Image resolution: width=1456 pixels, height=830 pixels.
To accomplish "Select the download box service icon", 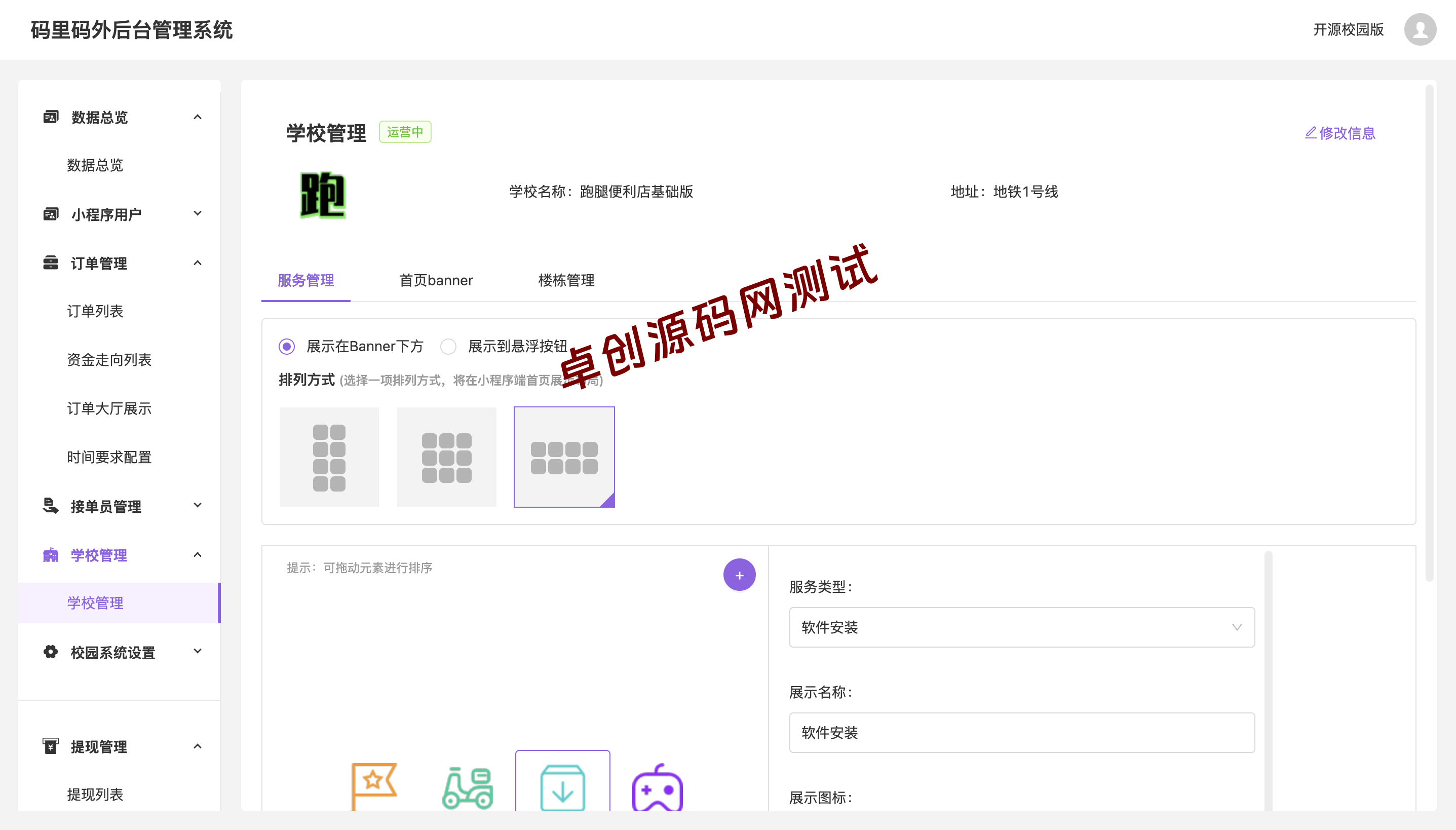I will tap(562, 781).
